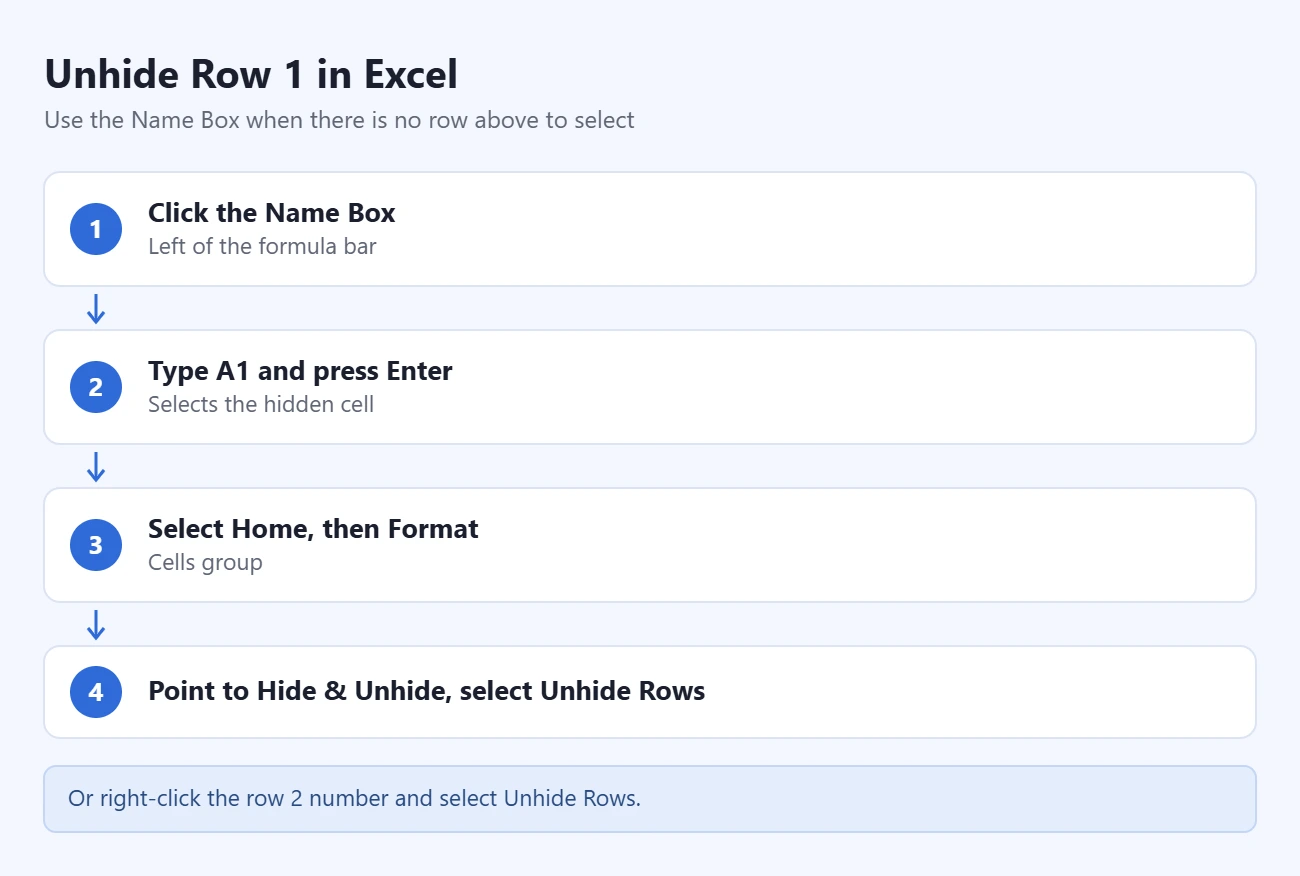This screenshot has width=1300, height=876.
Task: Click 'Selects the hidden cell' subtitle
Action: point(261,404)
